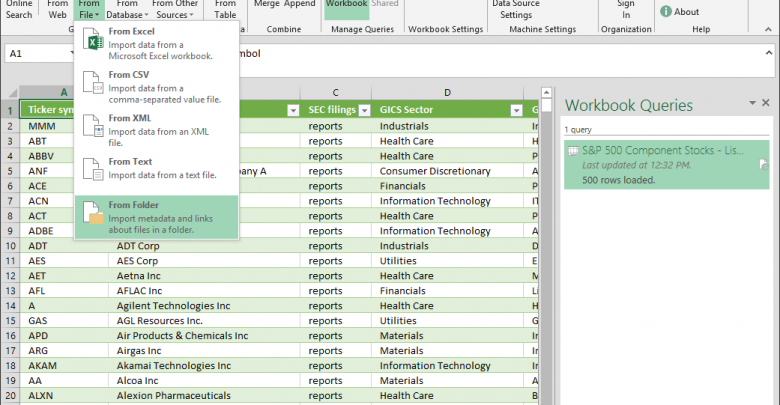Click the "1 query" count label

[x=578, y=129]
